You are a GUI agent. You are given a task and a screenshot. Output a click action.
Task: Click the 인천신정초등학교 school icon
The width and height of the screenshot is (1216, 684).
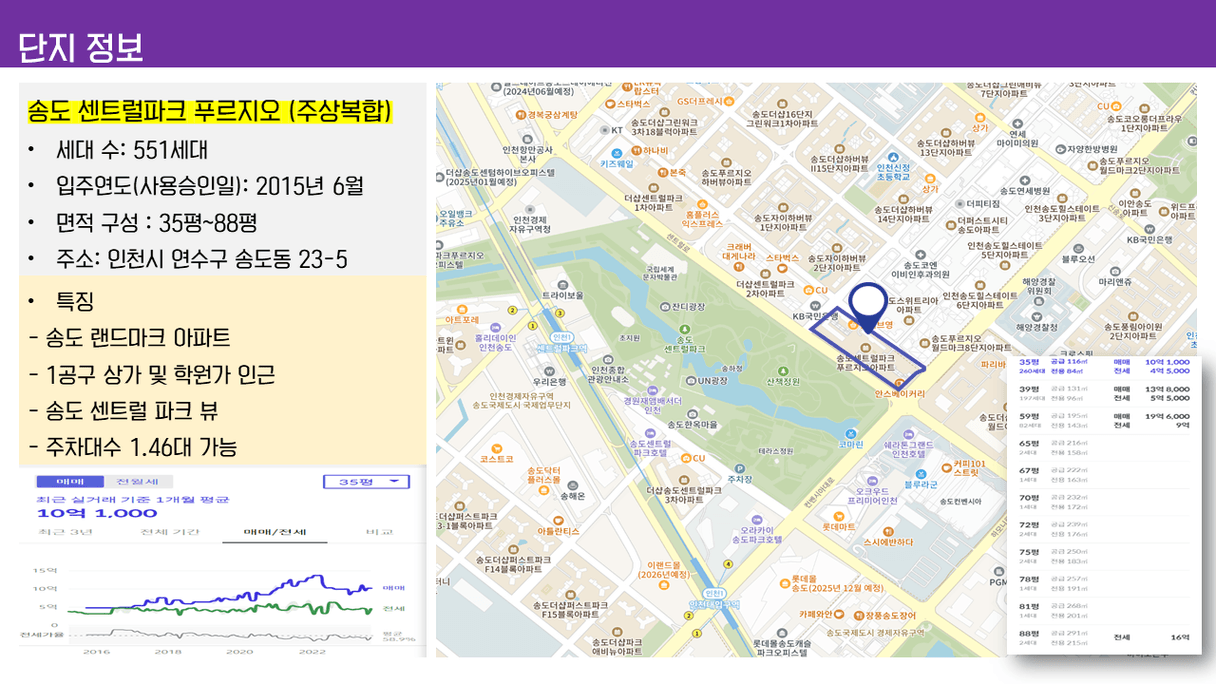point(892,155)
